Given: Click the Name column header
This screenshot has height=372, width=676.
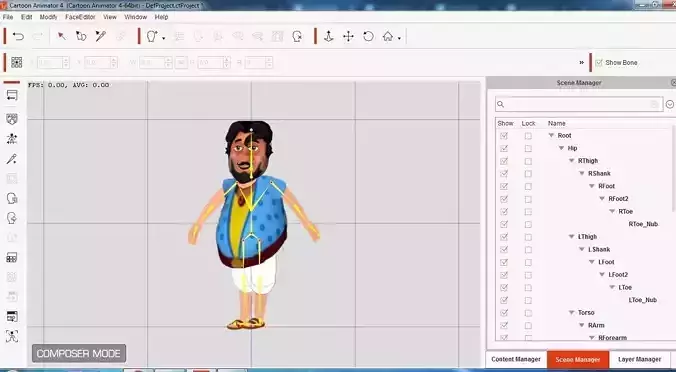Looking at the screenshot, I should tap(557, 123).
